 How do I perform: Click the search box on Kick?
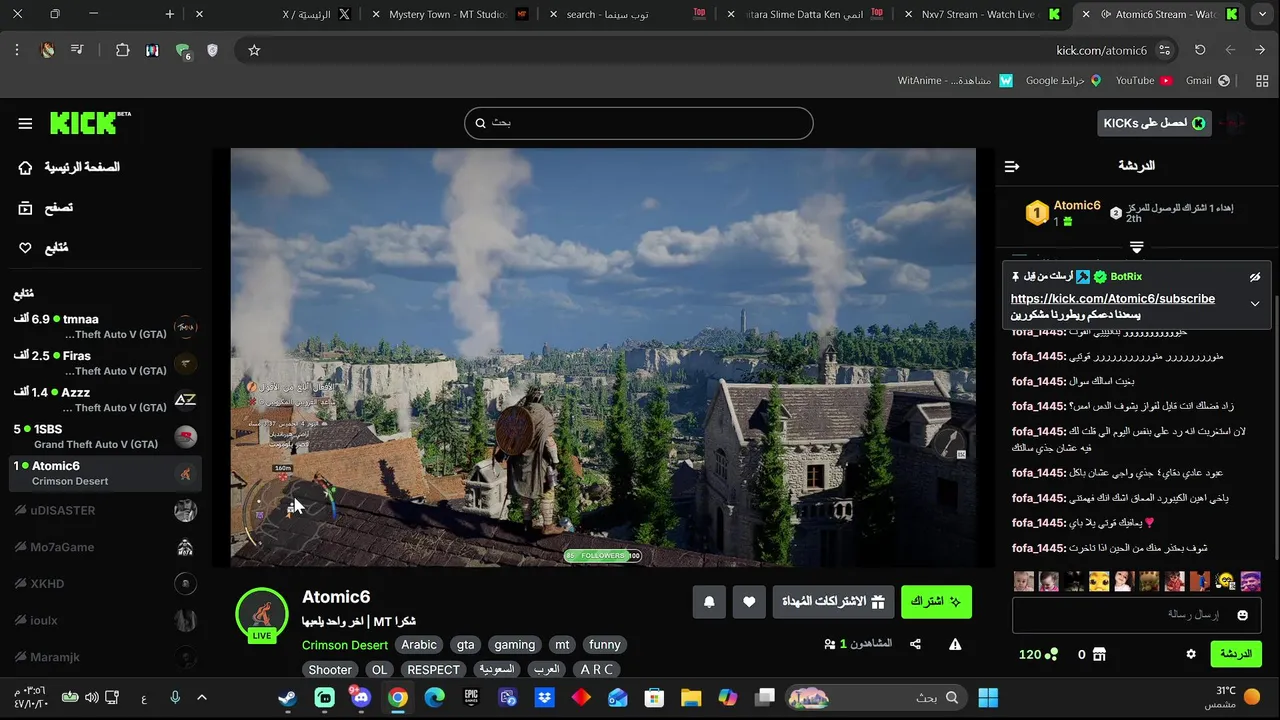click(x=638, y=123)
